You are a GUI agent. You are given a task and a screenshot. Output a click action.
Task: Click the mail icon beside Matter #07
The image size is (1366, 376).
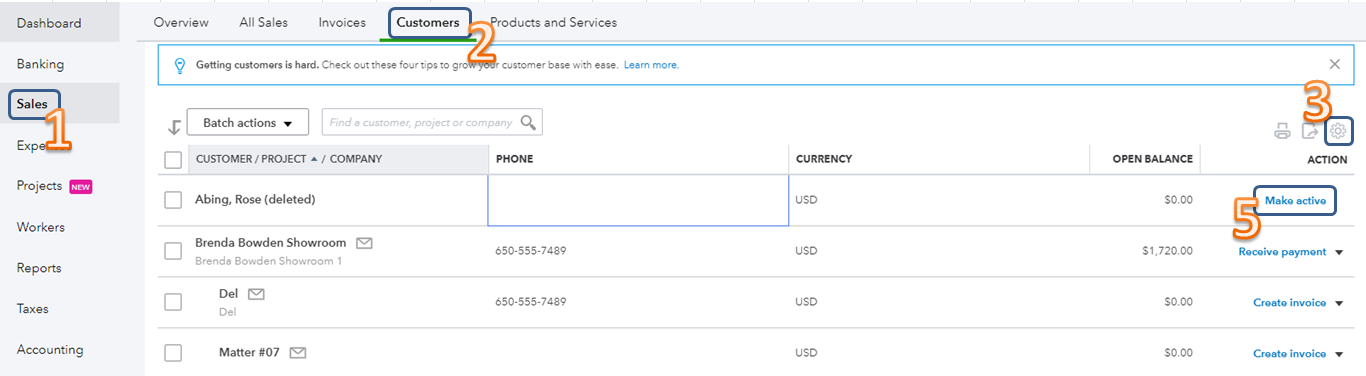click(297, 353)
